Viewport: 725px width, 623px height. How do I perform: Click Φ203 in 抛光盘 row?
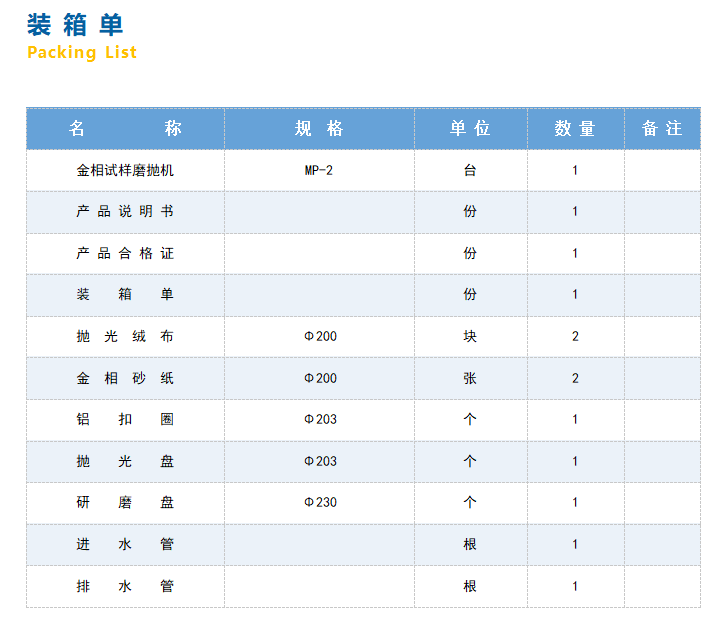point(319,461)
